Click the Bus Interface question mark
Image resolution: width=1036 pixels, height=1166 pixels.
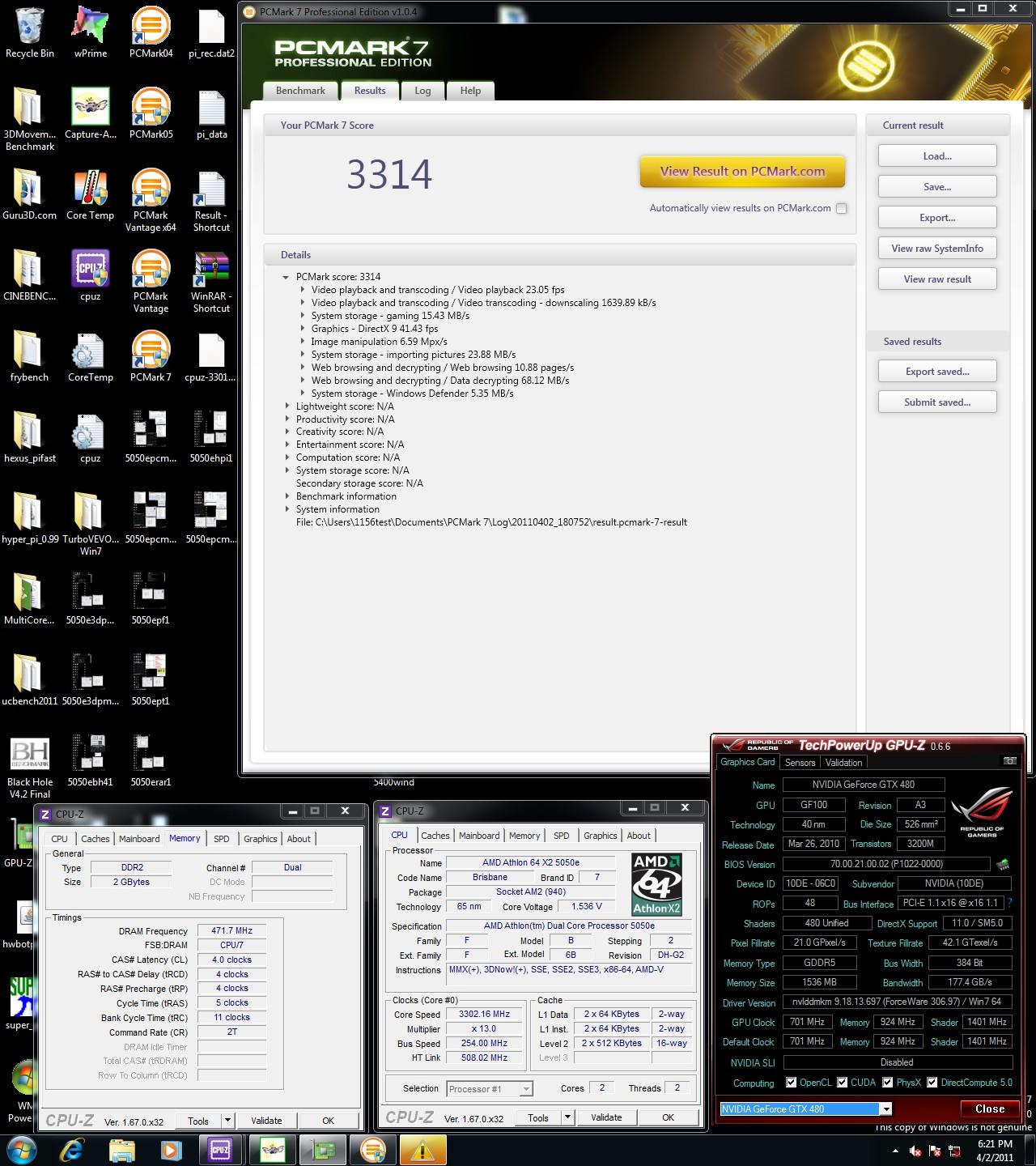tap(1009, 903)
